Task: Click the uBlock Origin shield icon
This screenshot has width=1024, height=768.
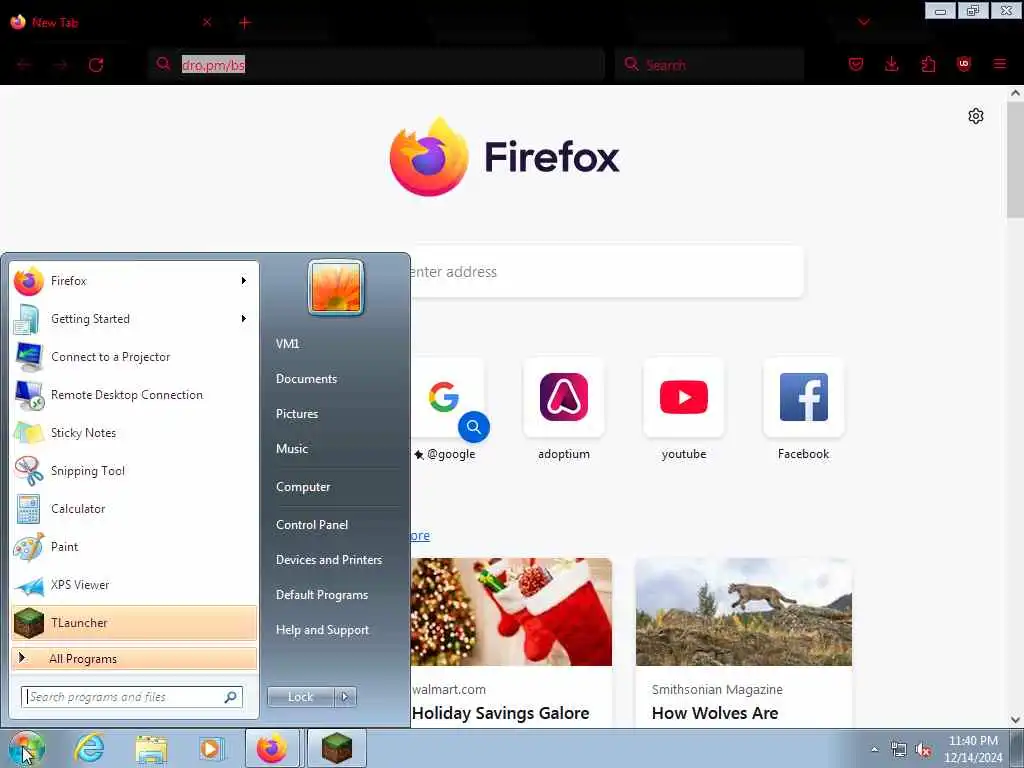Action: point(963,64)
